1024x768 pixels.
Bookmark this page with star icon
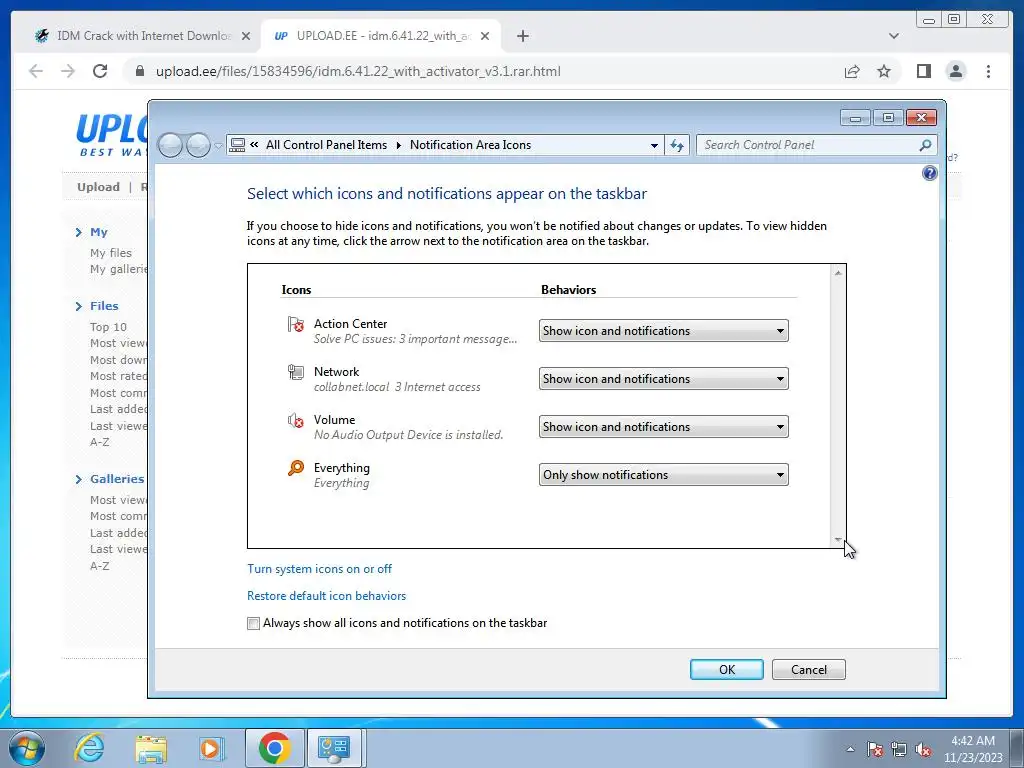tap(884, 71)
